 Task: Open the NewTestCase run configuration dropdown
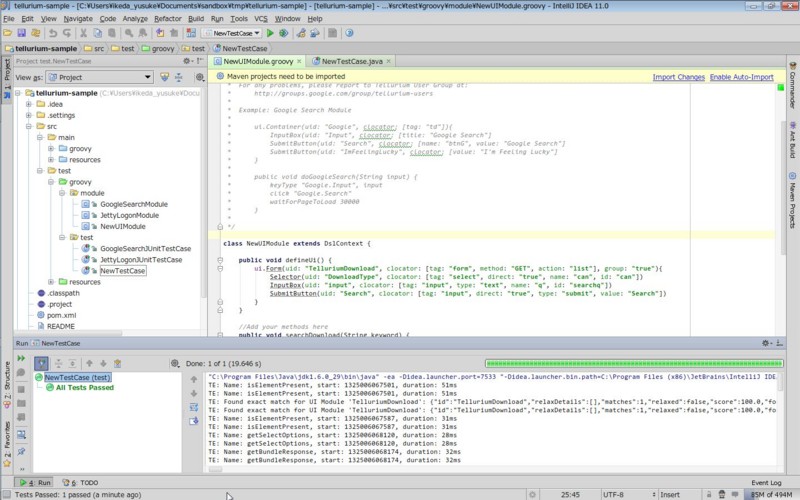tap(232, 33)
